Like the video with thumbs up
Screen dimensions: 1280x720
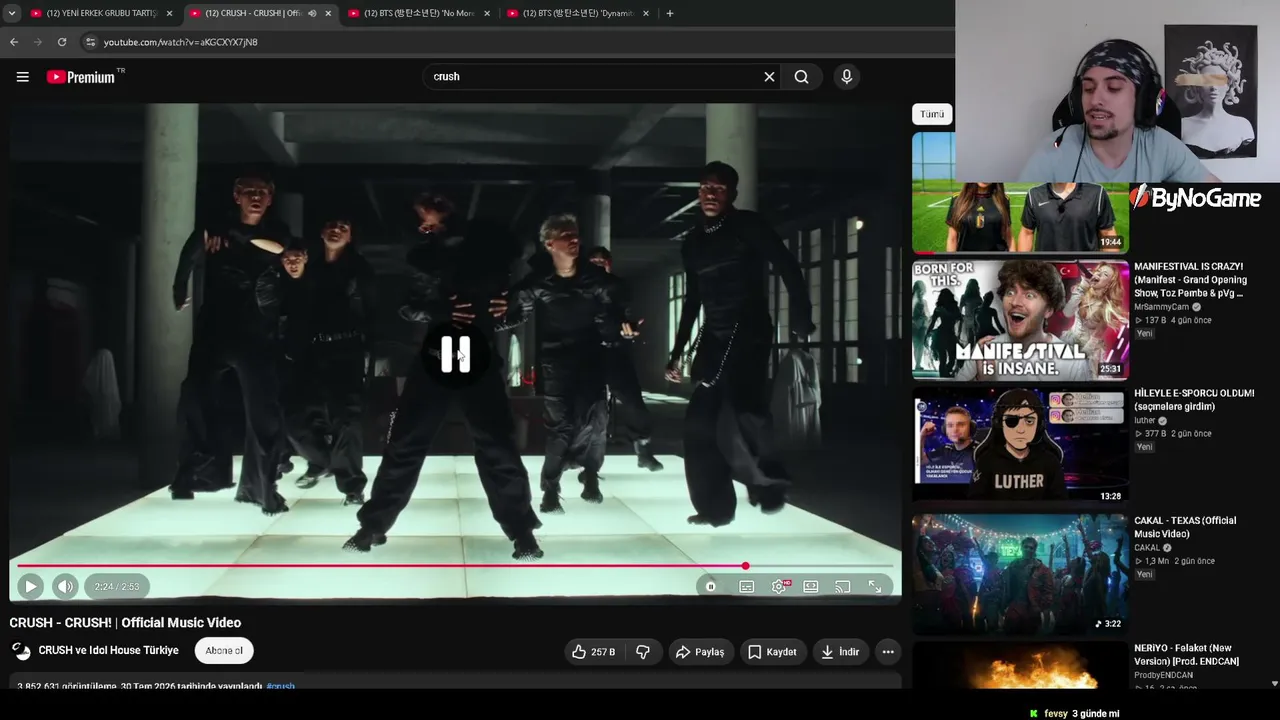(x=593, y=652)
